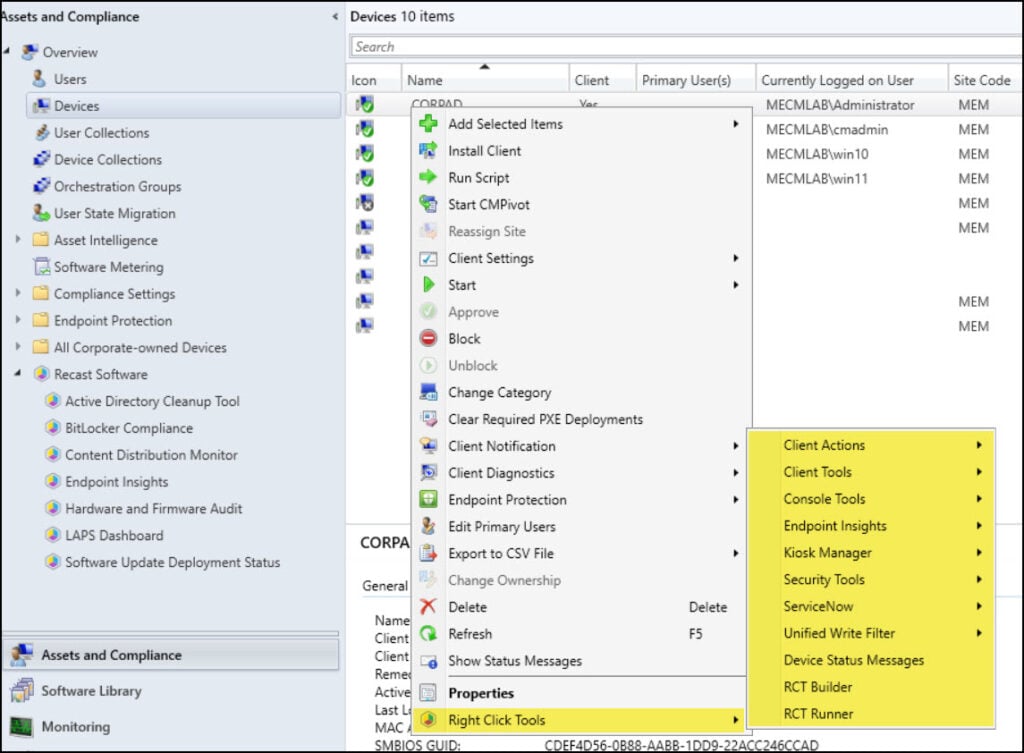
Task: Click the Client Diagnostics icon
Action: click(x=428, y=472)
